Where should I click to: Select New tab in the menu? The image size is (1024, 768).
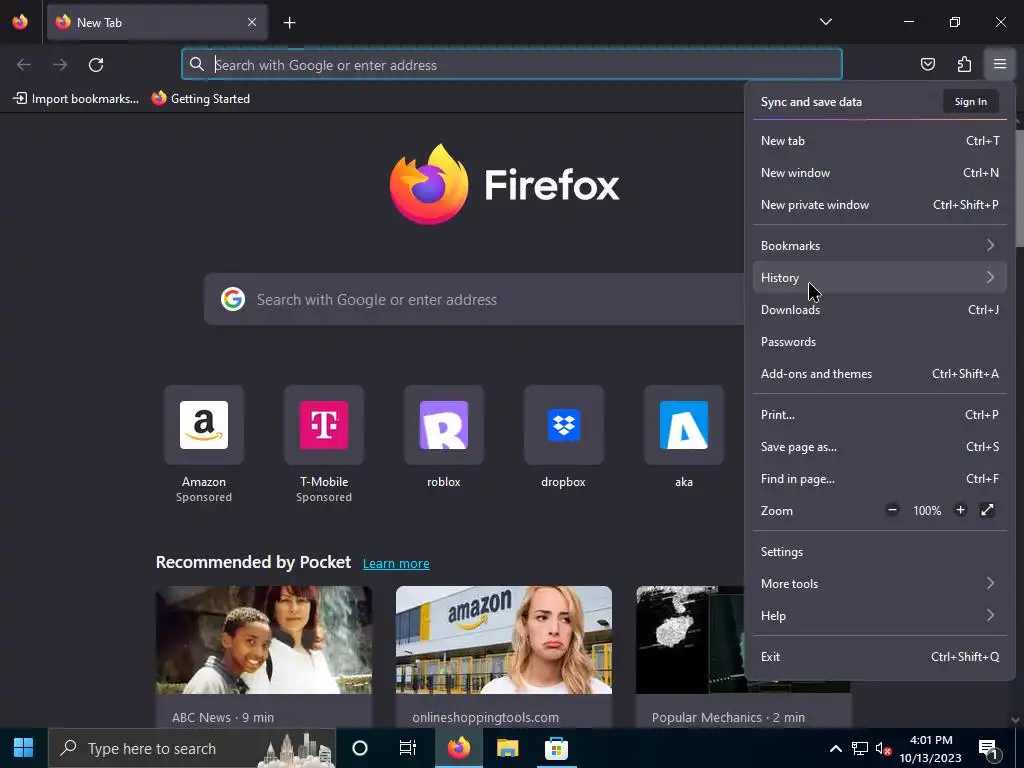(880, 140)
